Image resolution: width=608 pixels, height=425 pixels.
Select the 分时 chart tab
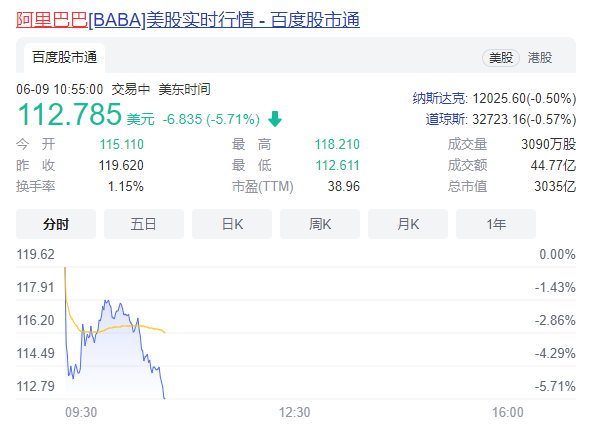[x=56, y=224]
